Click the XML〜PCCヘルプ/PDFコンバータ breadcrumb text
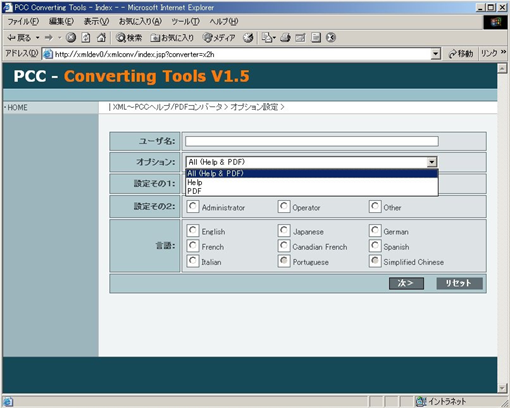Image resolution: width=510 pixels, height=408 pixels. 167,107
